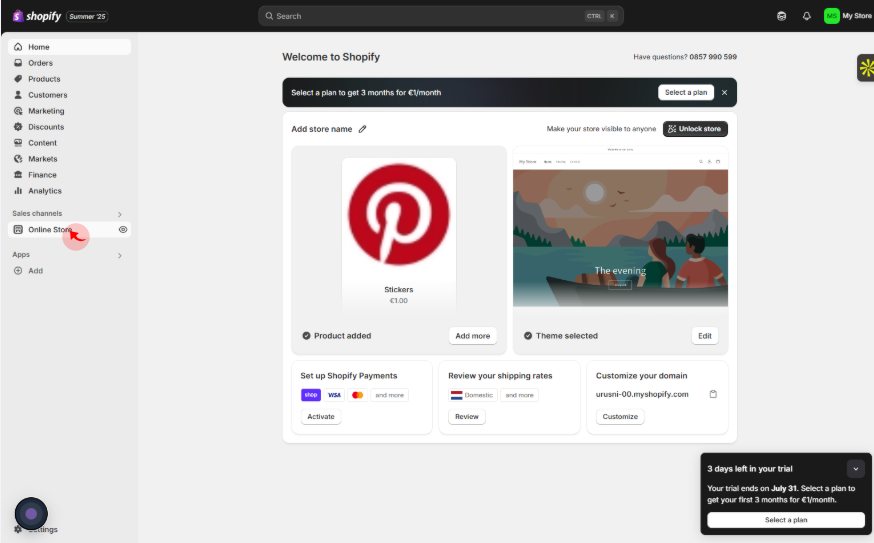Click the urusni-00.myshopify.com domain text
The width and height of the screenshot is (874, 543).
point(642,394)
